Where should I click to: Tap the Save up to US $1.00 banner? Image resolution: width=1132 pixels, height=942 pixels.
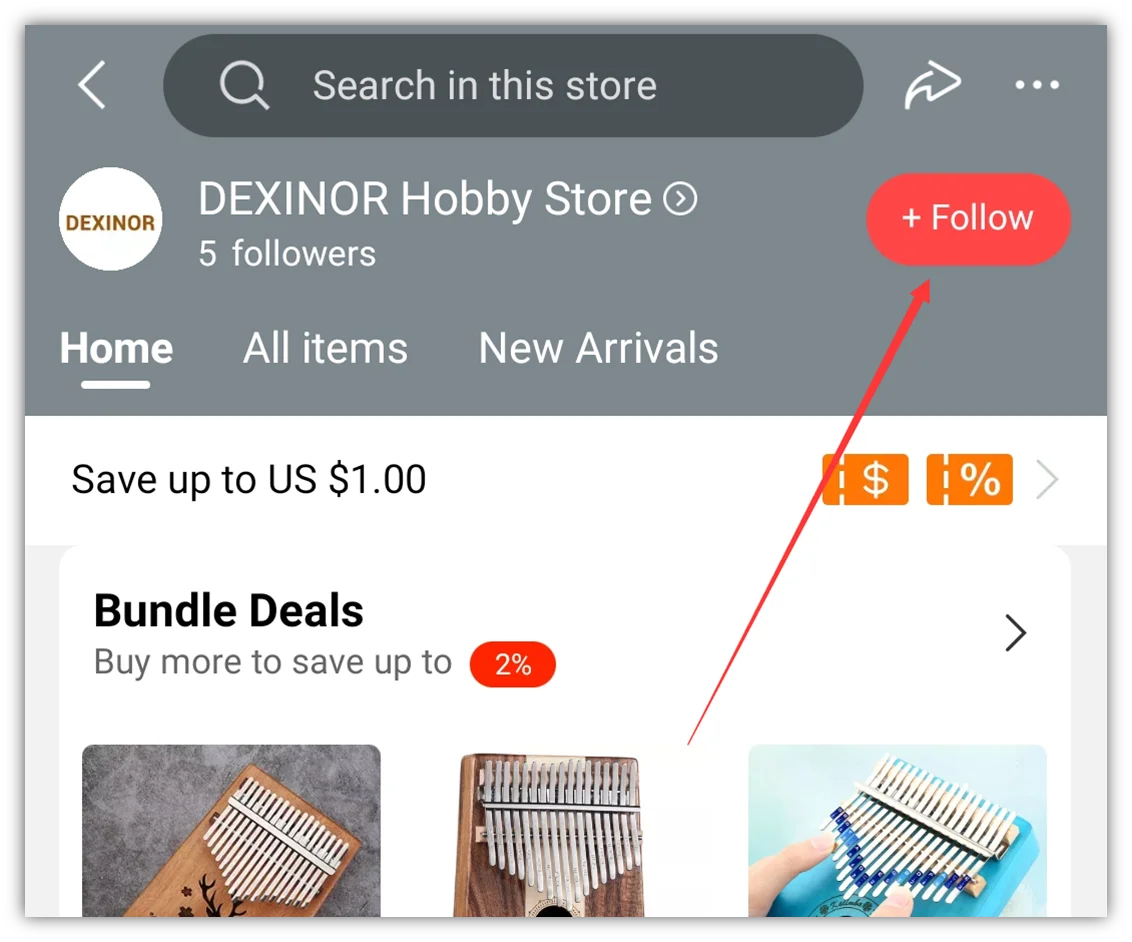pyautogui.click(x=565, y=479)
